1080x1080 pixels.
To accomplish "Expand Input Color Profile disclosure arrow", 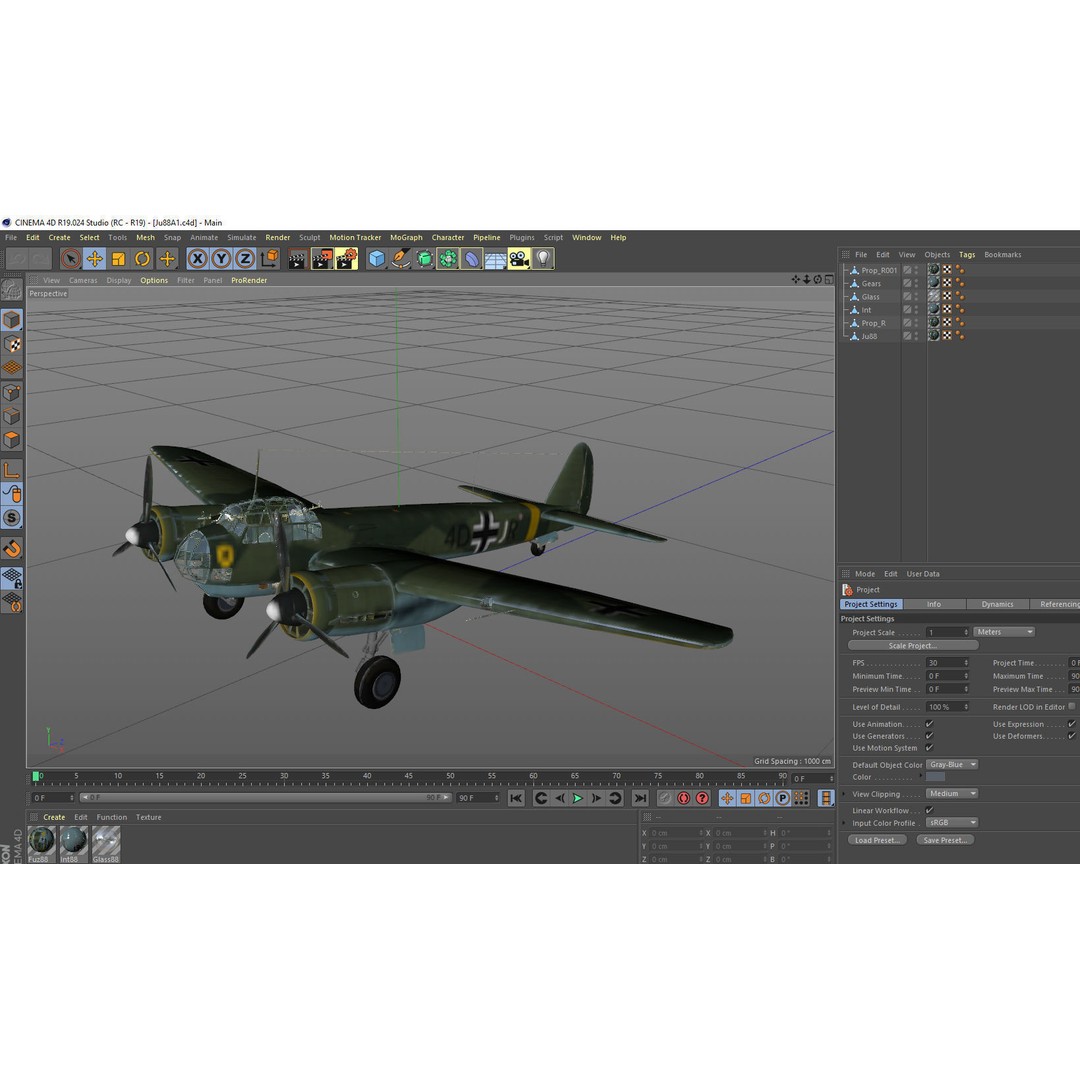I will click(x=845, y=822).
